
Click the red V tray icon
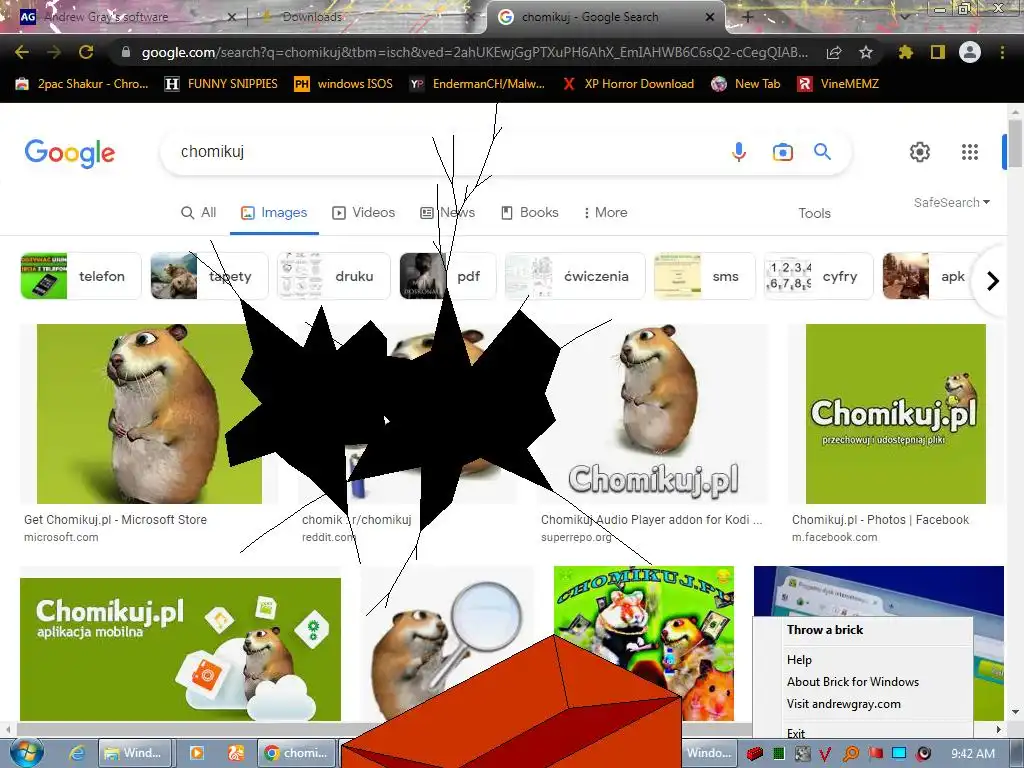[x=825, y=754]
